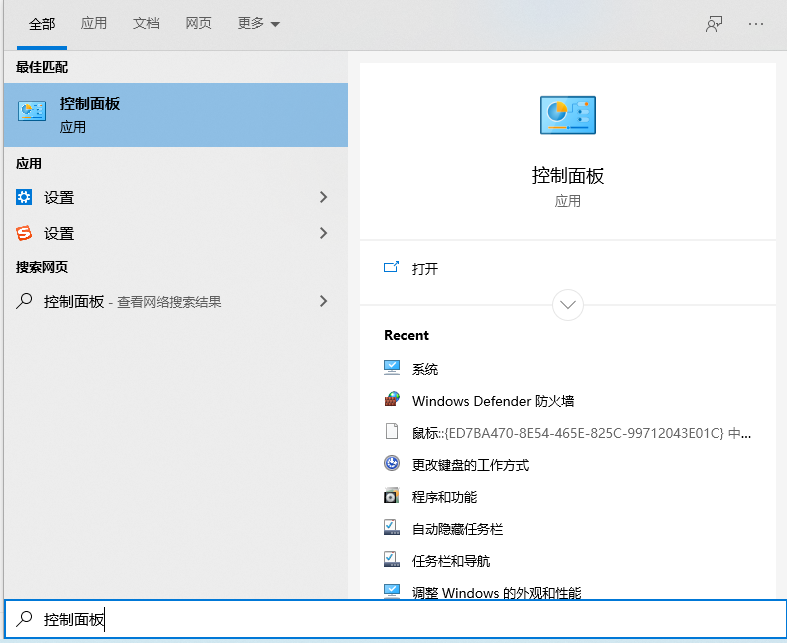The height and width of the screenshot is (643, 787).
Task: Expand the 控制面板 web search arrow
Action: (323, 301)
